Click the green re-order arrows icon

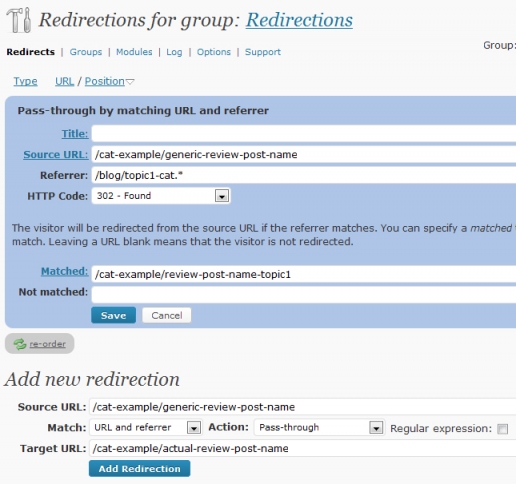click(20, 344)
